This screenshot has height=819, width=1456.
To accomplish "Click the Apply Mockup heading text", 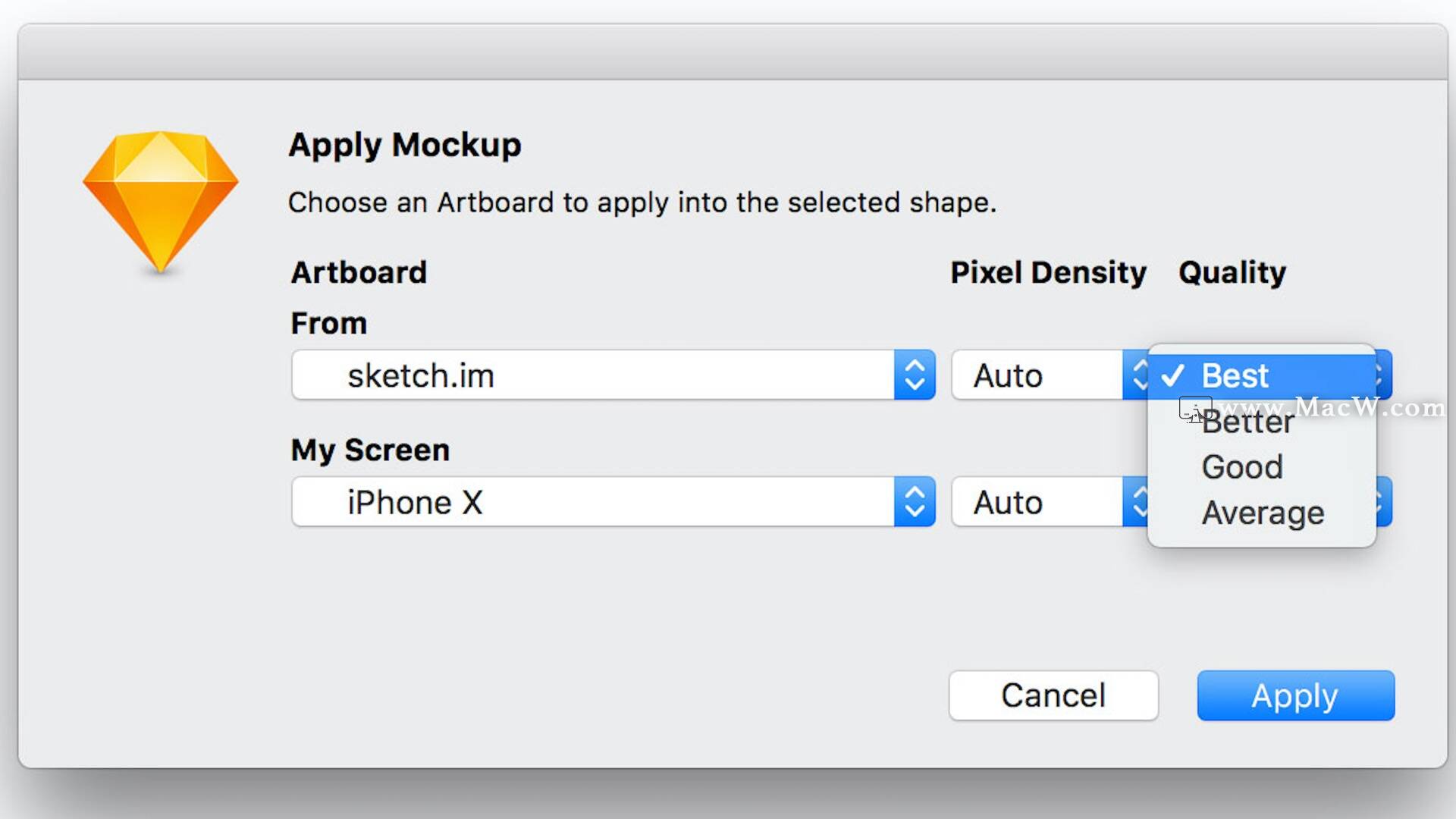I will tap(404, 145).
